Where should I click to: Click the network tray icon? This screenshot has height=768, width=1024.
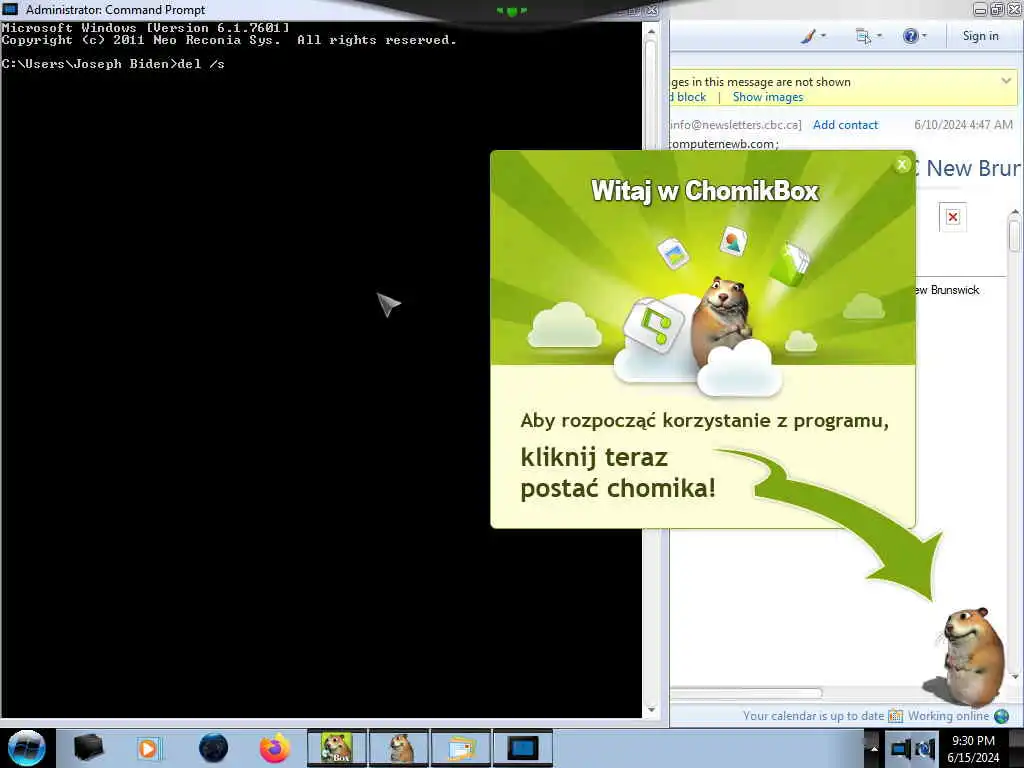[x=901, y=749]
